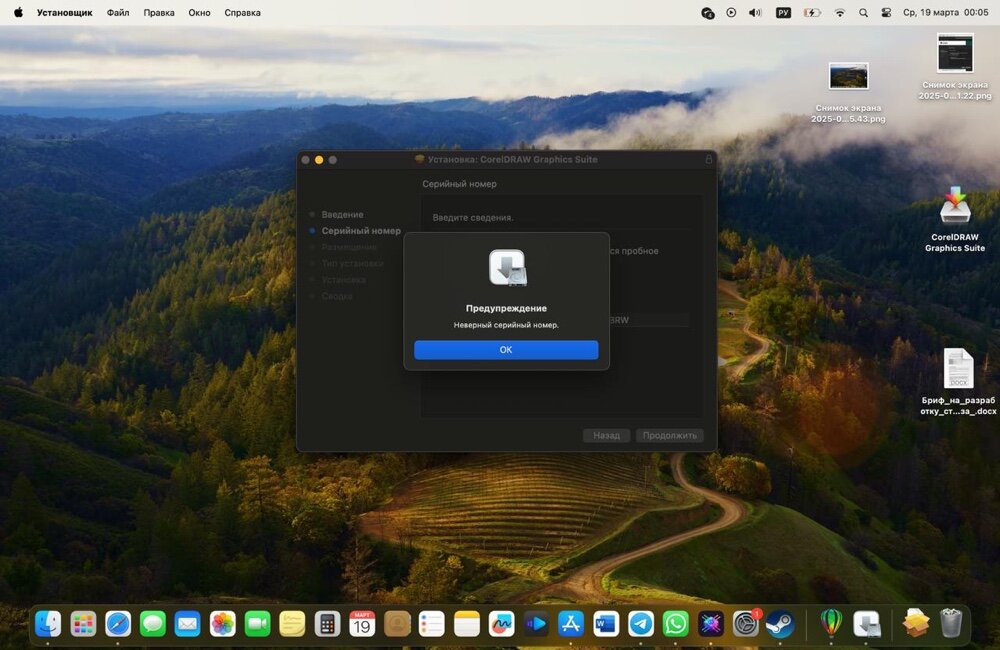Viewport: 1000px width, 650px height.
Task: Open the Файл menu
Action: point(118,12)
